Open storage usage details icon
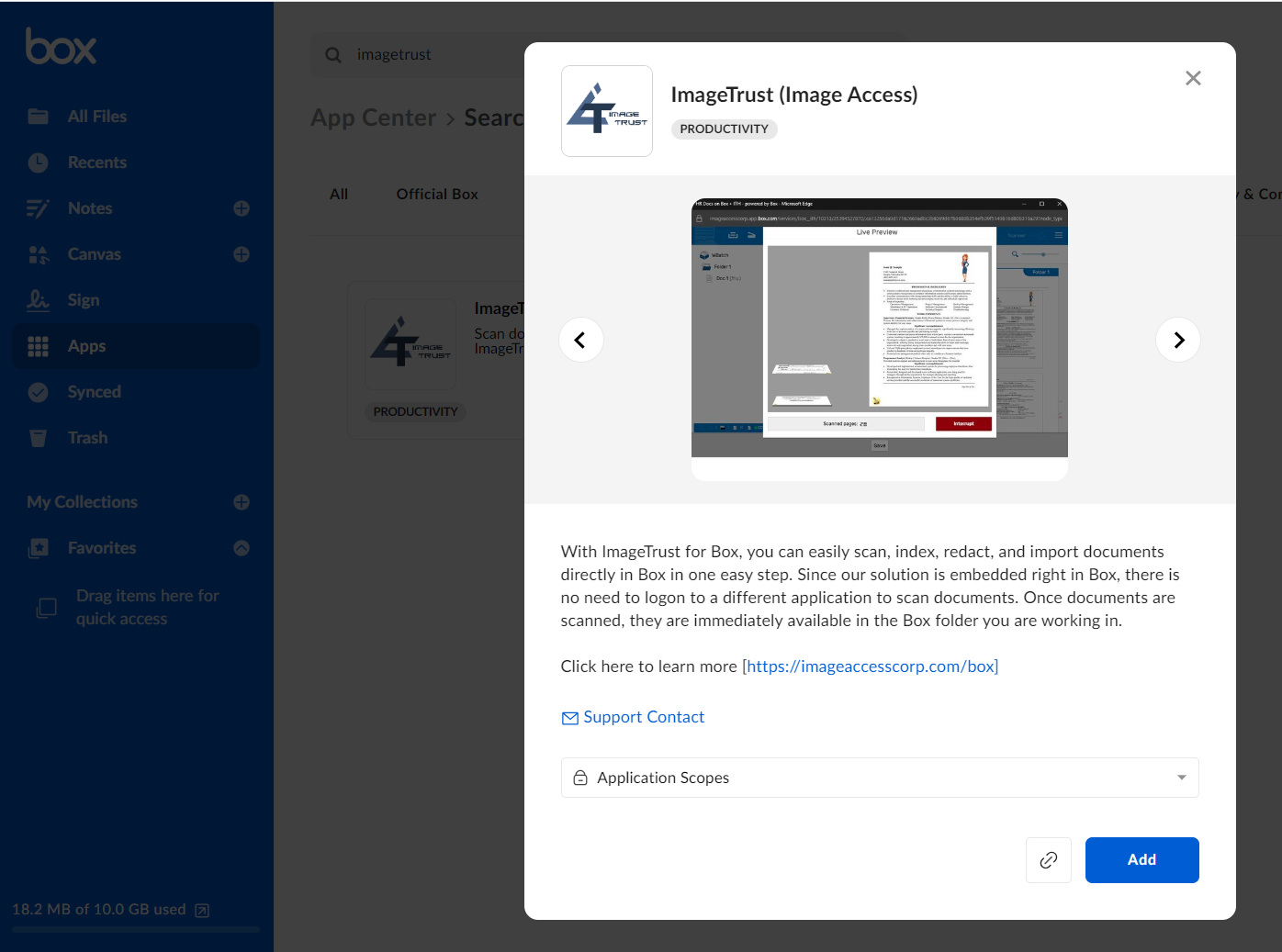 [202, 911]
